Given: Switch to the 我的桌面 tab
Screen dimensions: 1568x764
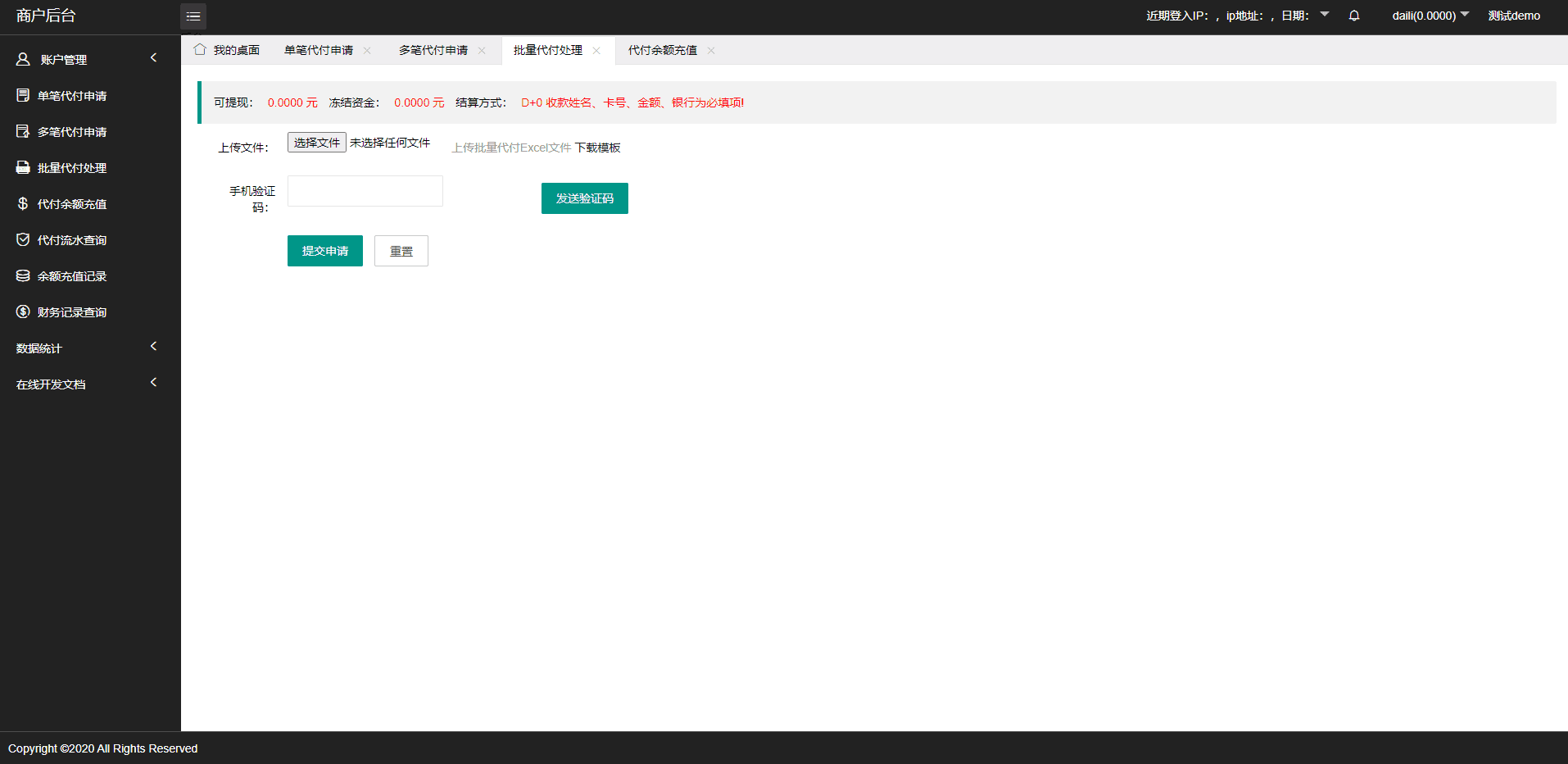Looking at the screenshot, I should [x=228, y=50].
